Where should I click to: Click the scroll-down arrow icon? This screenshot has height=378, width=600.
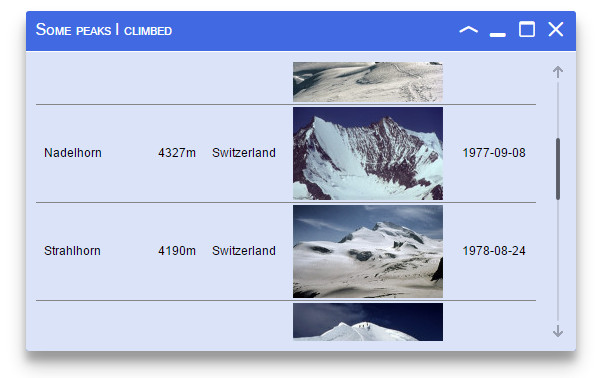pyautogui.click(x=558, y=331)
